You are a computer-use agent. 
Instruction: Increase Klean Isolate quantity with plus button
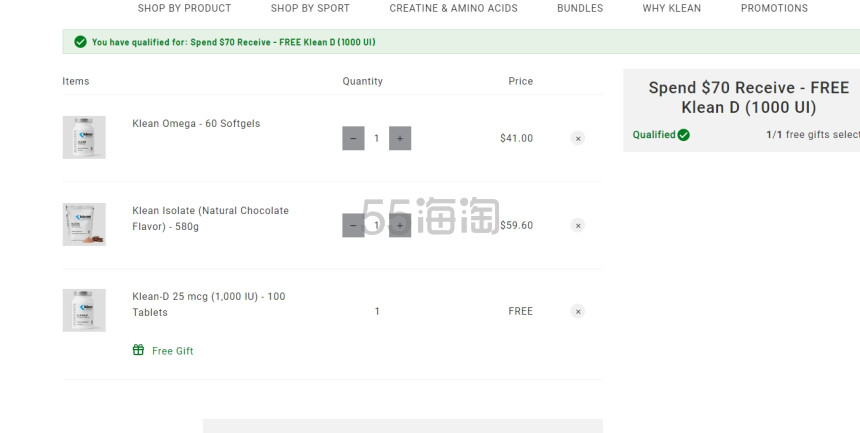[400, 226]
